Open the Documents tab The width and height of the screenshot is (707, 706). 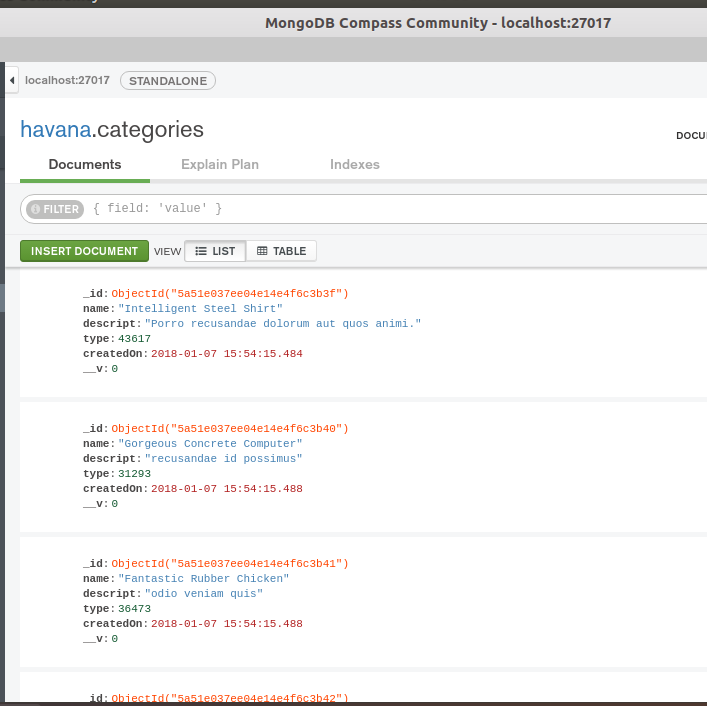click(x=85, y=165)
